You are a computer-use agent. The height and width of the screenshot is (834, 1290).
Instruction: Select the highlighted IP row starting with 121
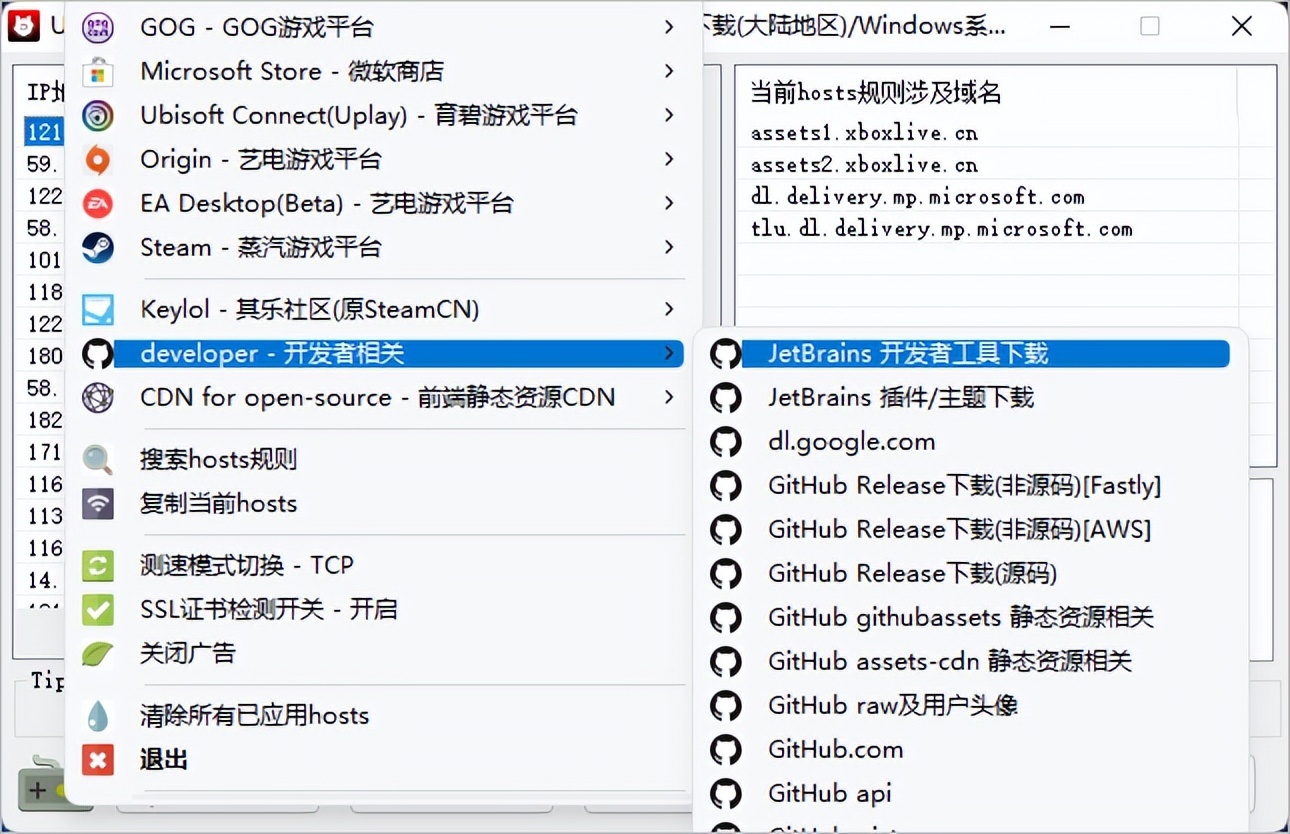click(x=43, y=132)
